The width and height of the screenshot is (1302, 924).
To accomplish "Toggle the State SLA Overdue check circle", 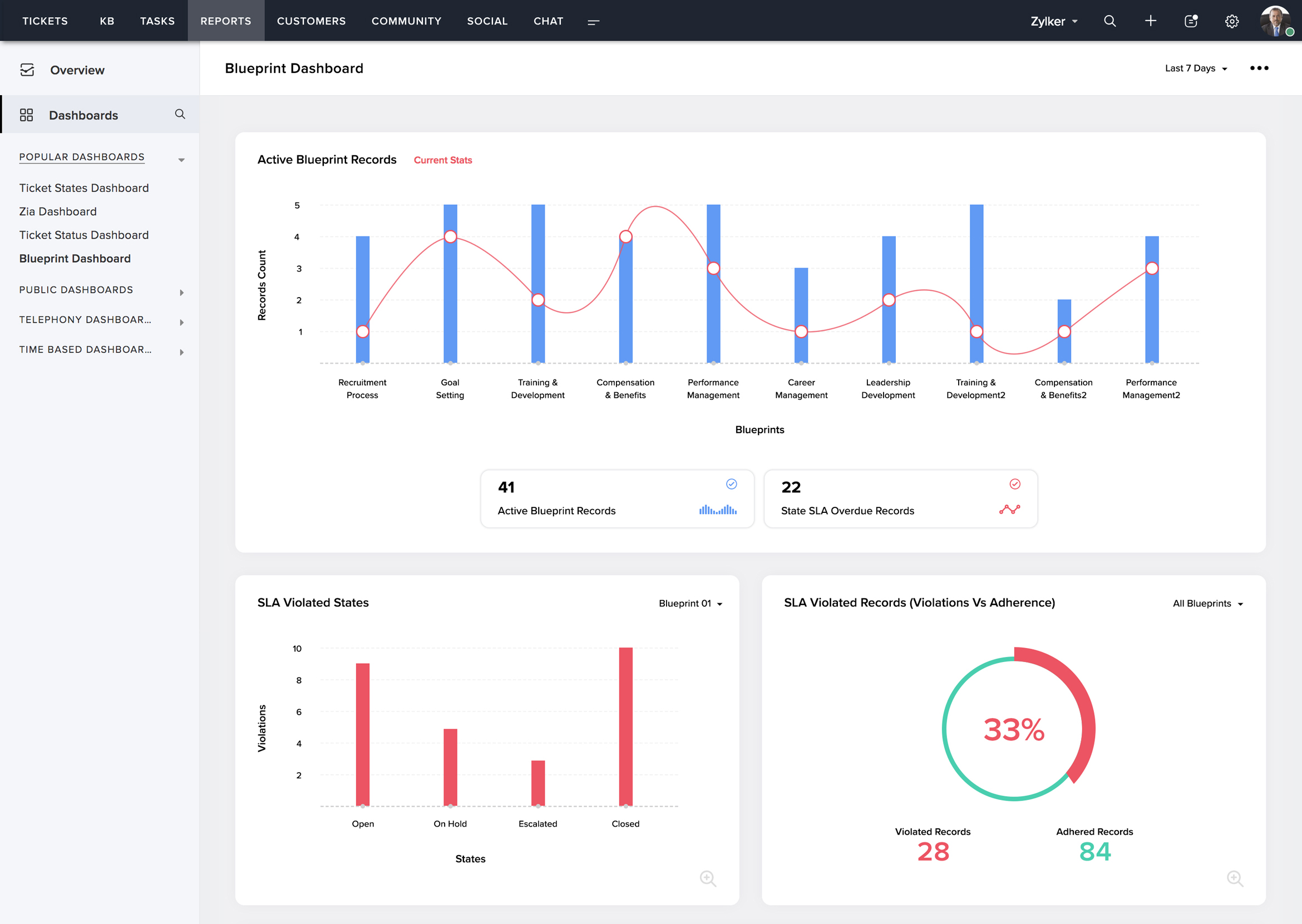I will 1015,484.
